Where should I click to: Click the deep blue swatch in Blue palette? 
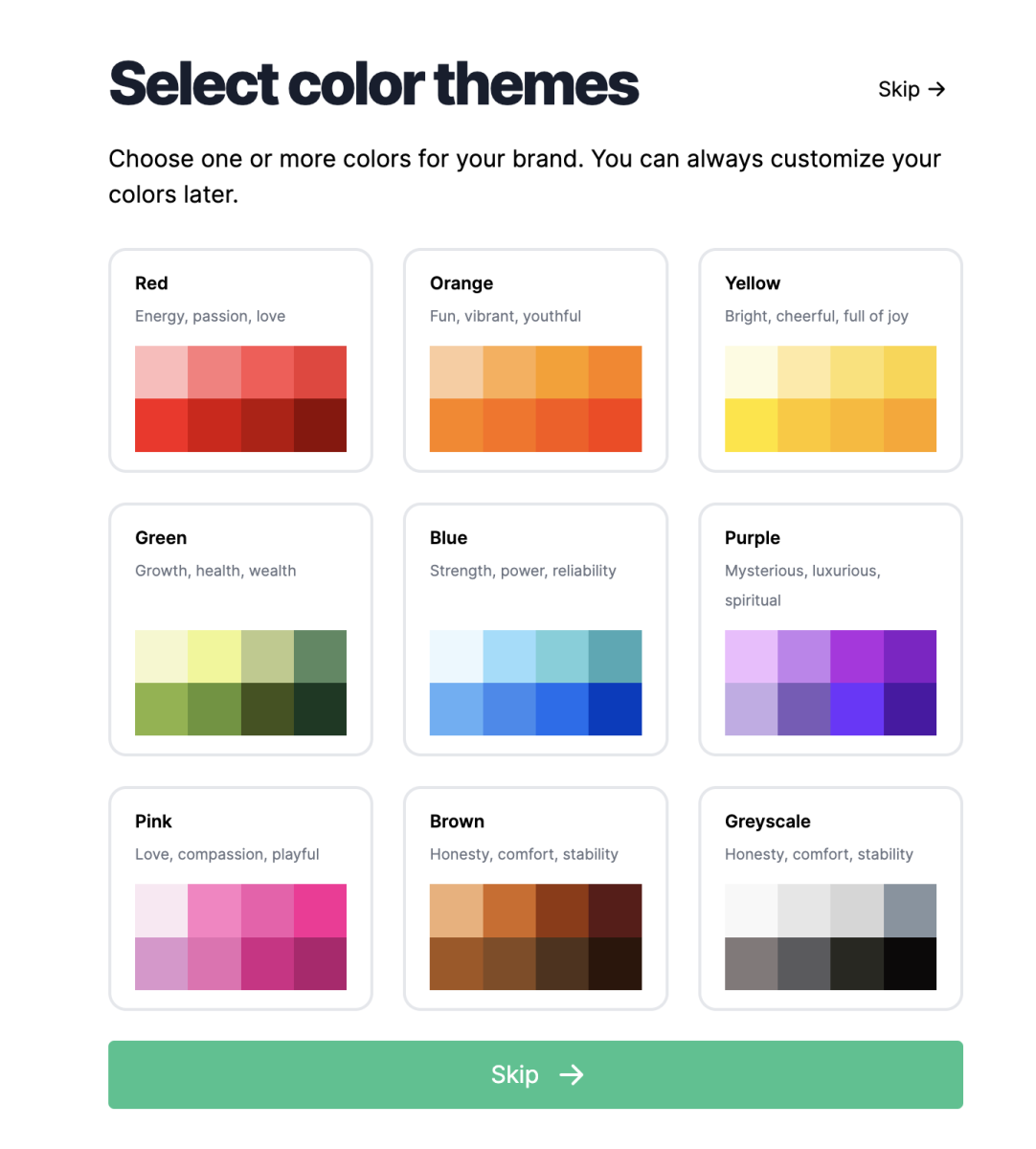[x=615, y=710]
